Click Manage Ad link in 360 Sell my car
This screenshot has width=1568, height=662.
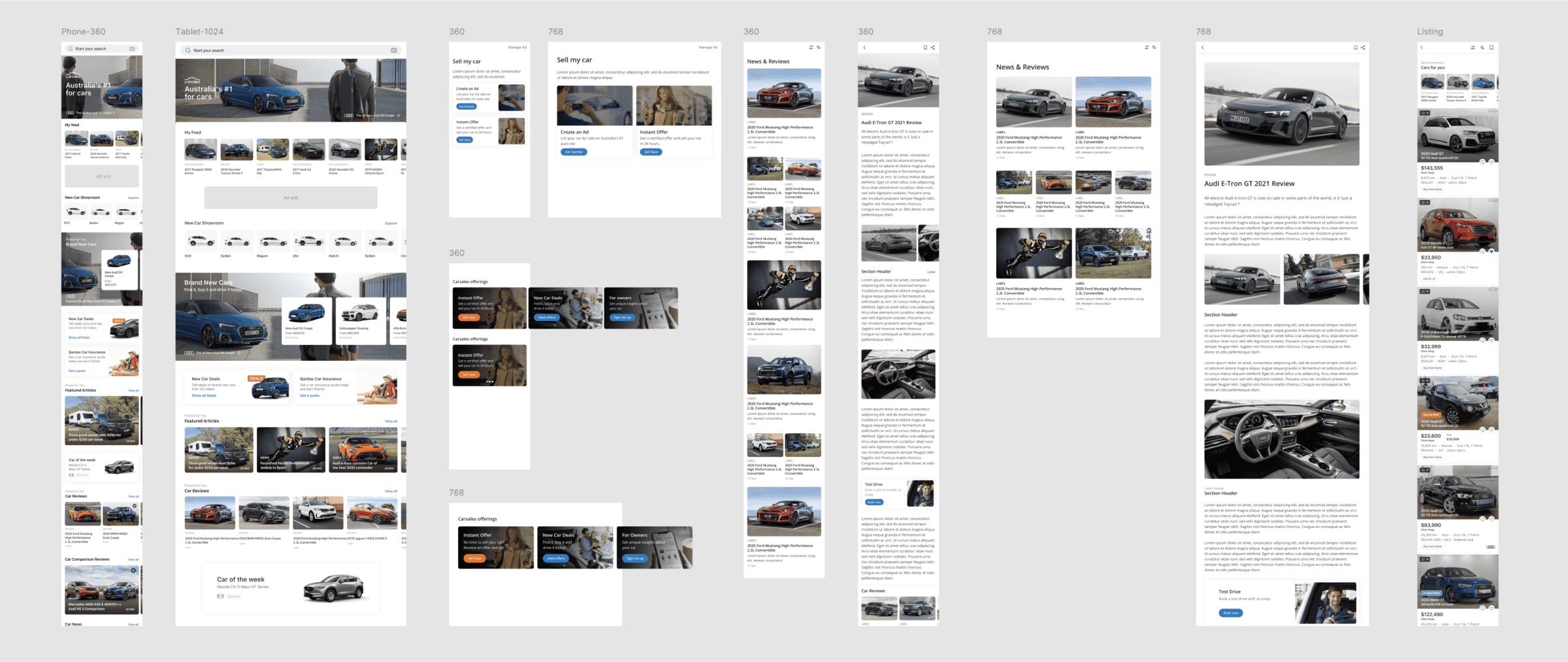pos(517,47)
